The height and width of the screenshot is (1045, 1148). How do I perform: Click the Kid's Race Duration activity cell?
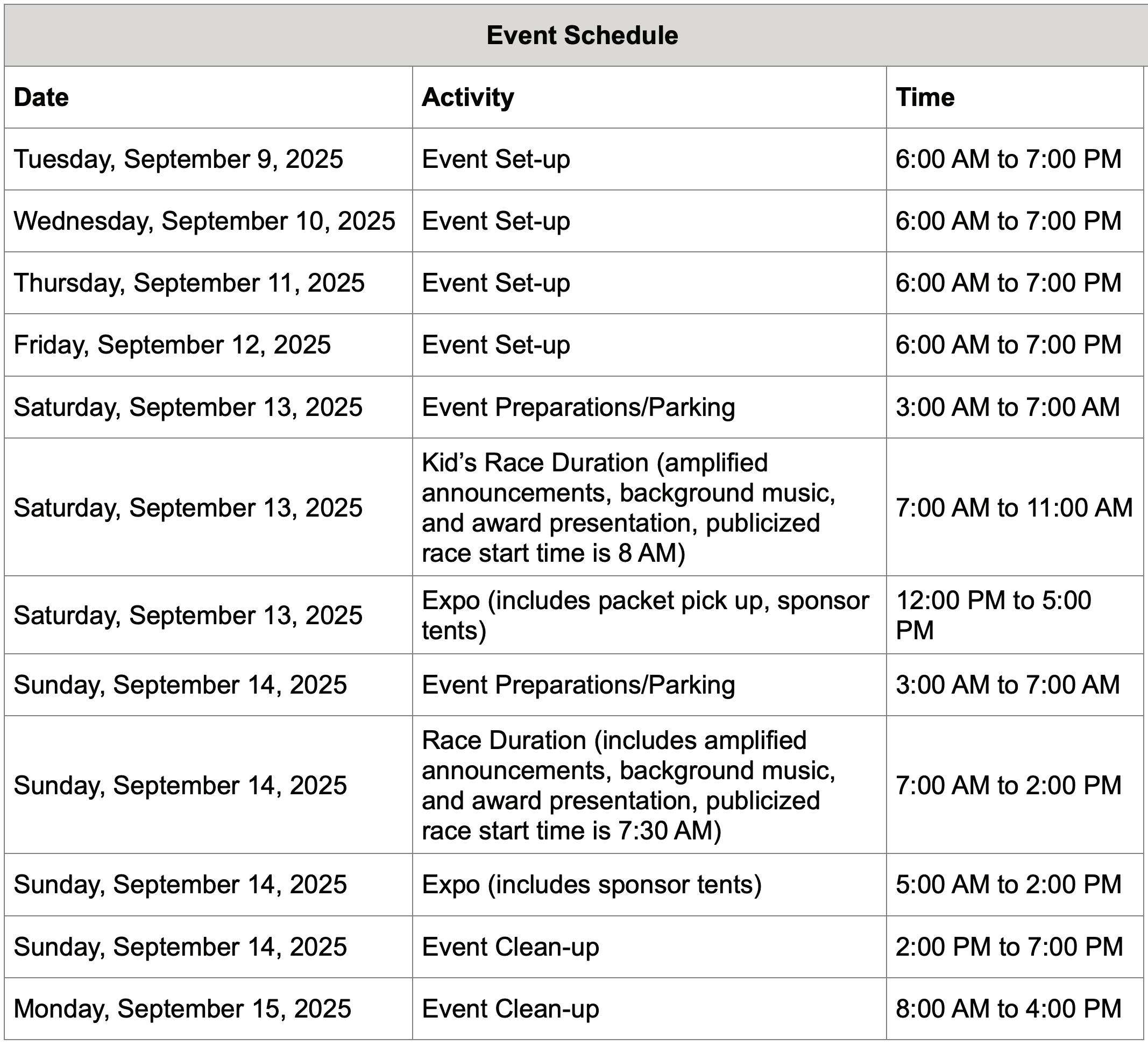(628, 507)
